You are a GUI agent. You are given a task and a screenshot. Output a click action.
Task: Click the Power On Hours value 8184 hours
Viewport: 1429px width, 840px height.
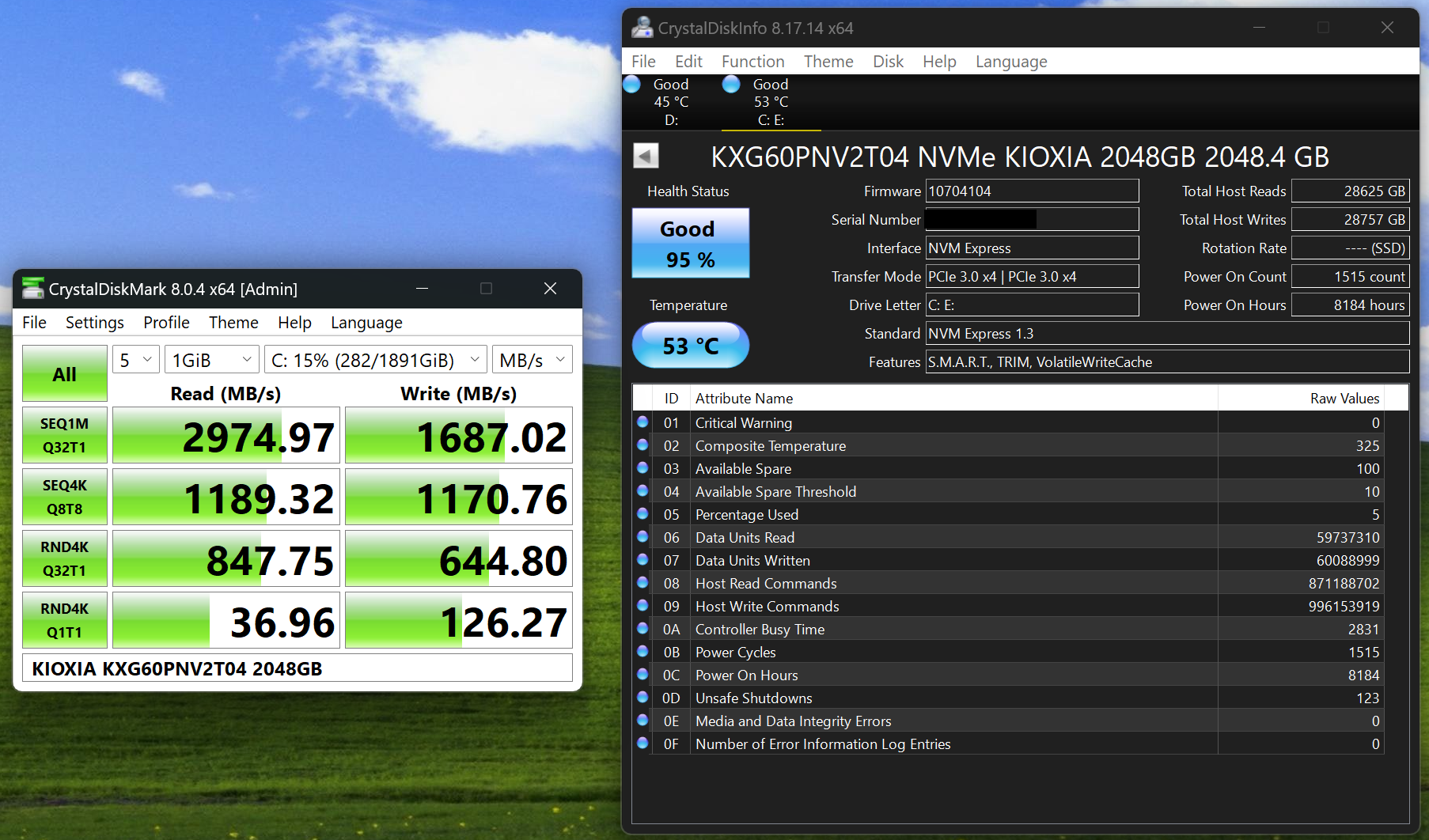pyautogui.click(x=1350, y=305)
